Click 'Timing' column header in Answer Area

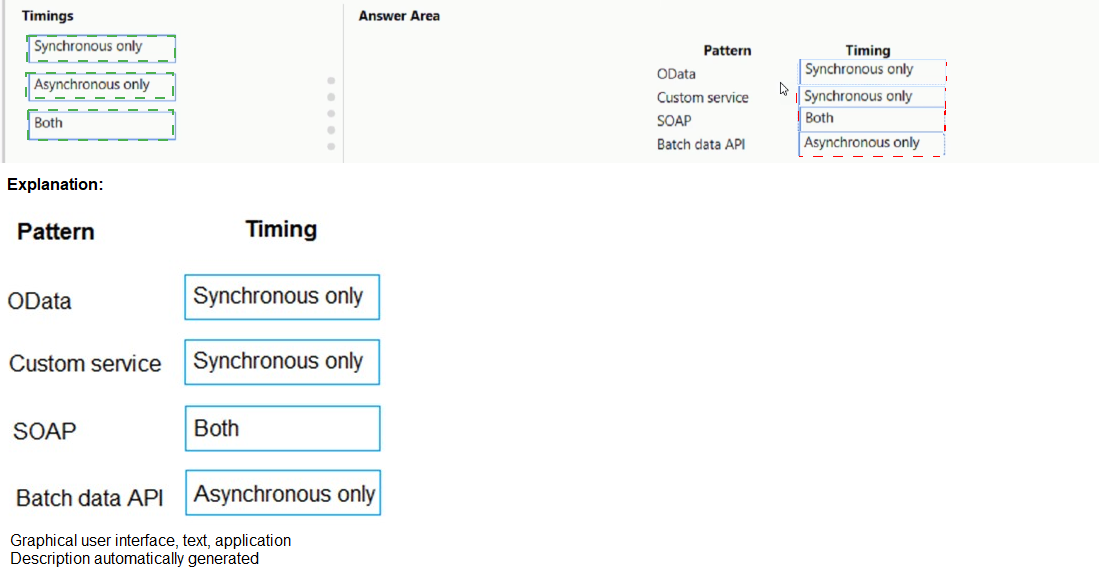867,50
